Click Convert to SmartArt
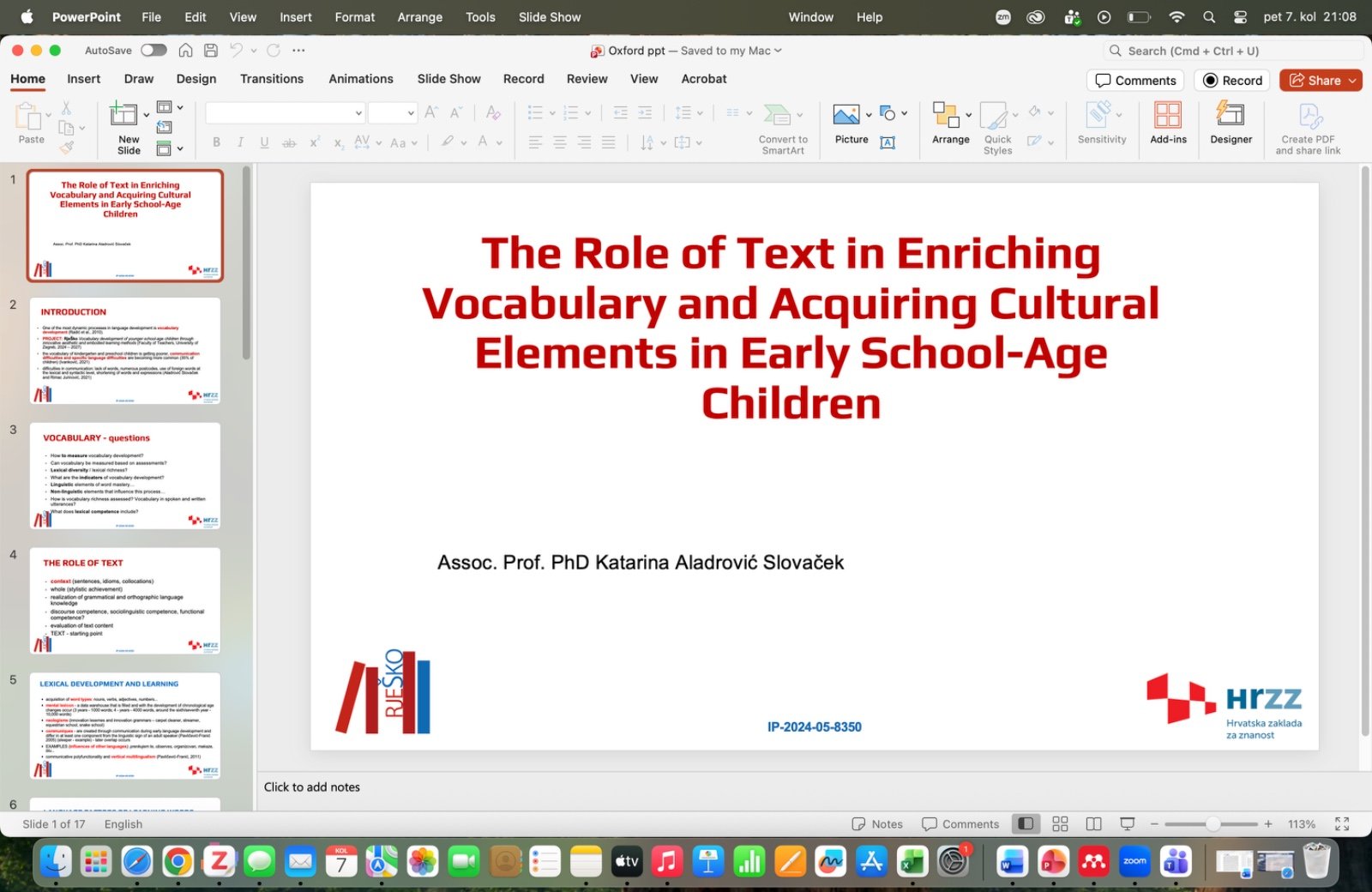Image resolution: width=1372 pixels, height=892 pixels. coord(783,129)
